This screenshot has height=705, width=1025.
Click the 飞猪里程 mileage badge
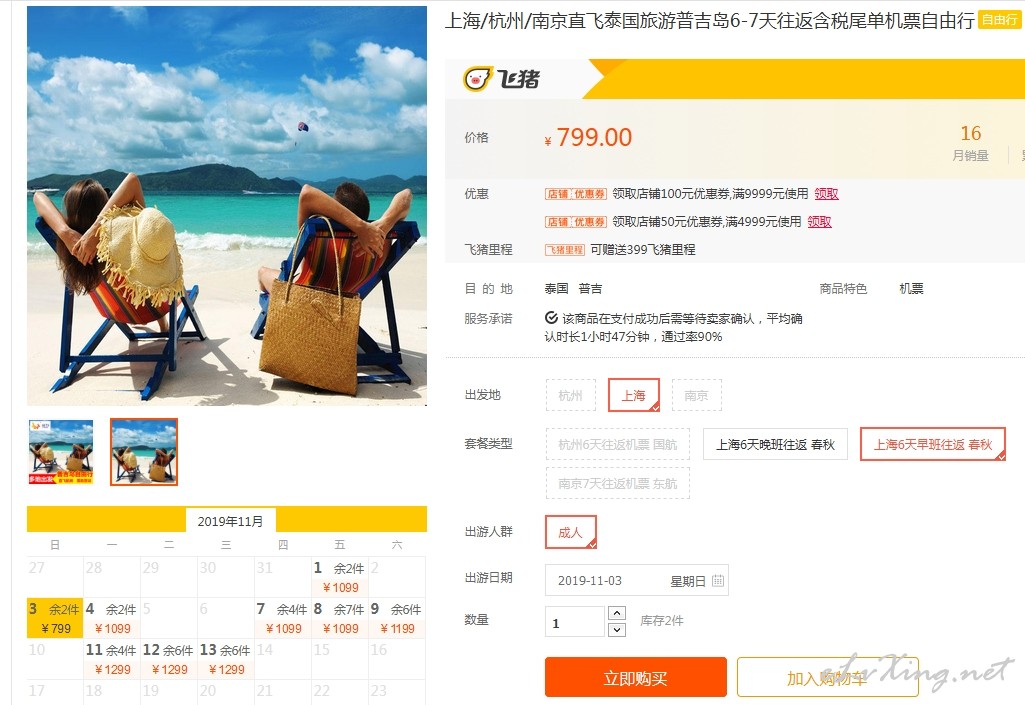[x=565, y=250]
